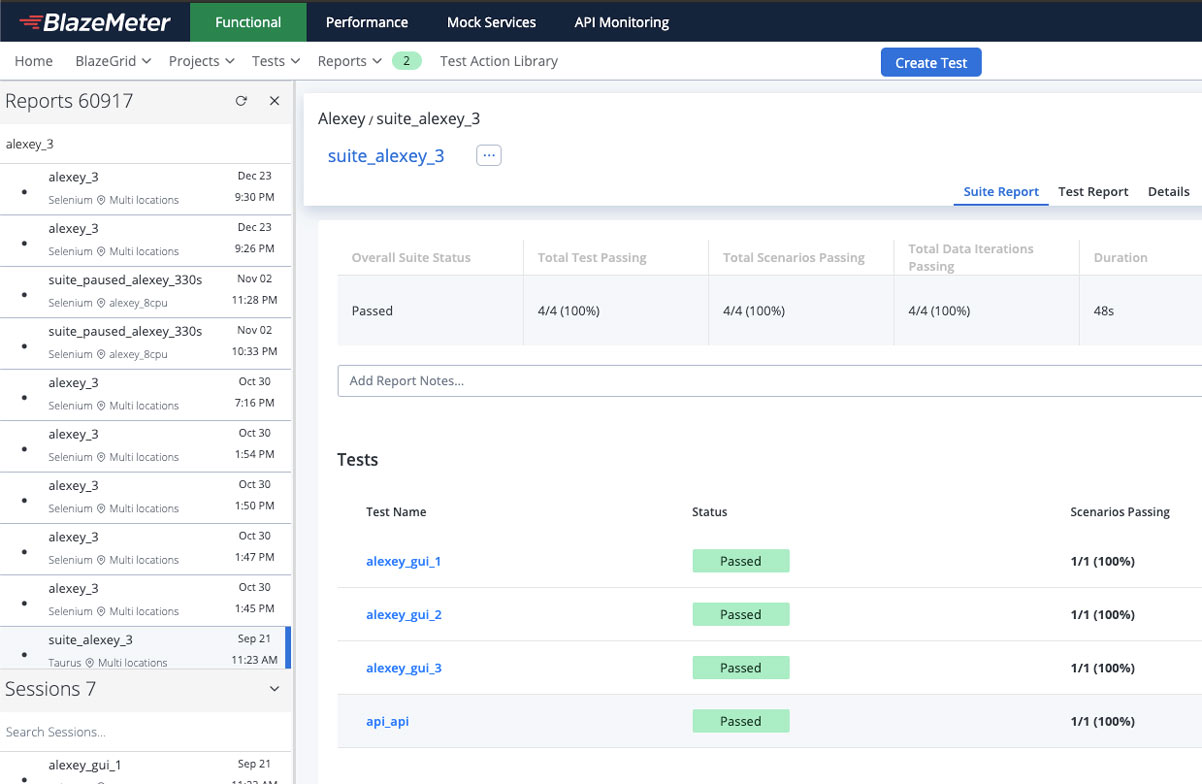Refresh the Reports list
The height and width of the screenshot is (784, 1202).
(241, 100)
